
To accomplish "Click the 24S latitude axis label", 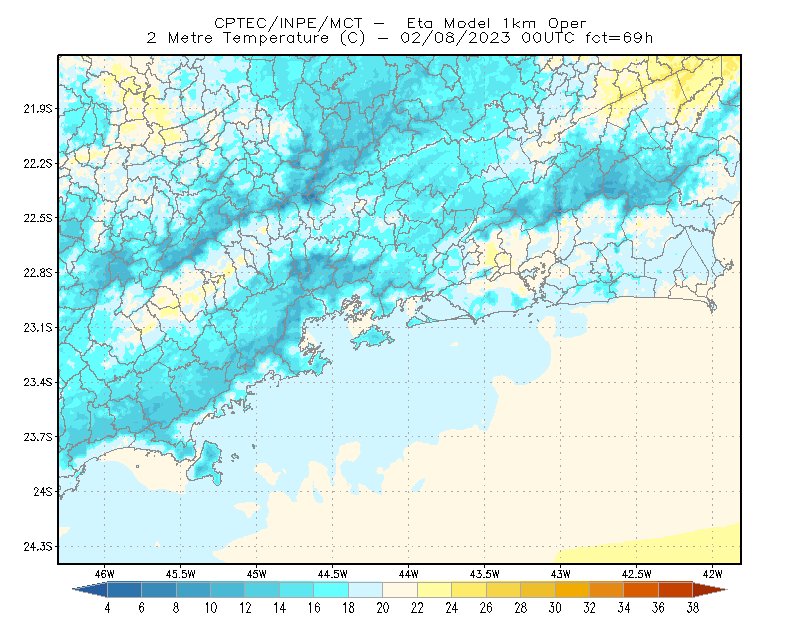I will pos(43,491).
